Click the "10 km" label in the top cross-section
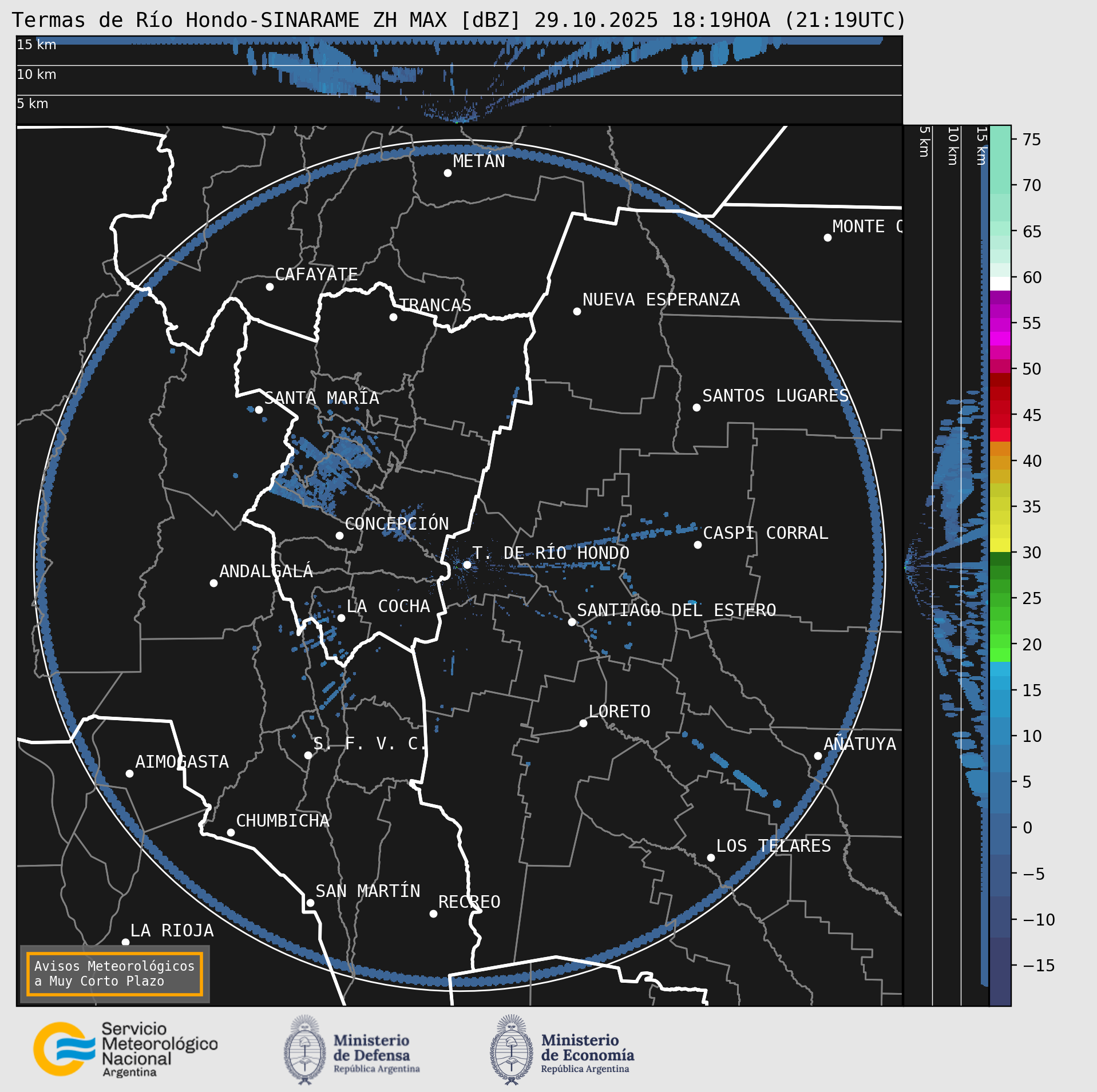 coord(37,74)
